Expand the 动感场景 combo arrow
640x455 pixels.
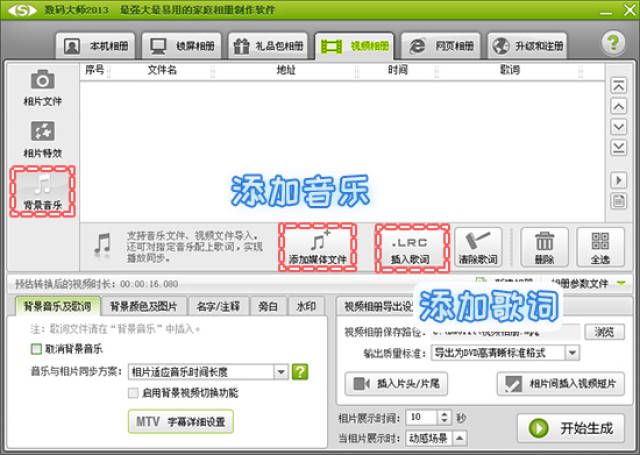[459, 438]
